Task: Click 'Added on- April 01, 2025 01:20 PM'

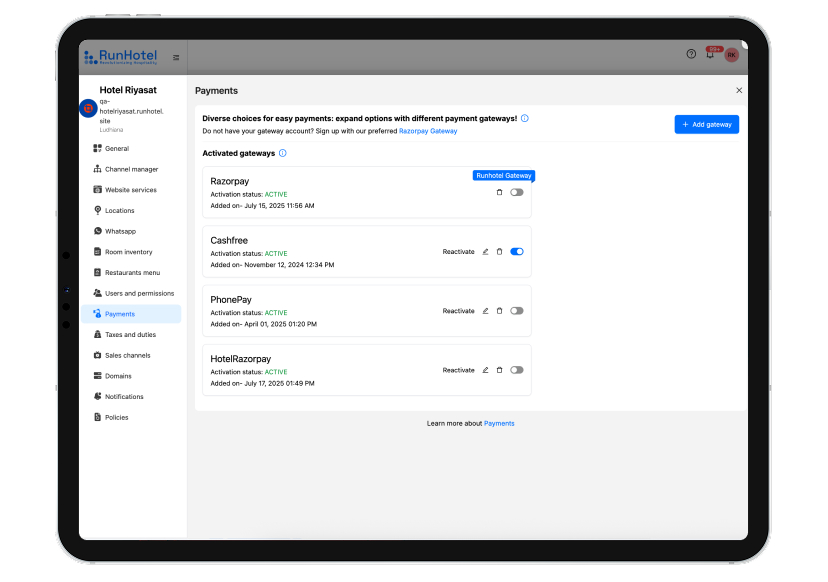Action: (x=264, y=324)
